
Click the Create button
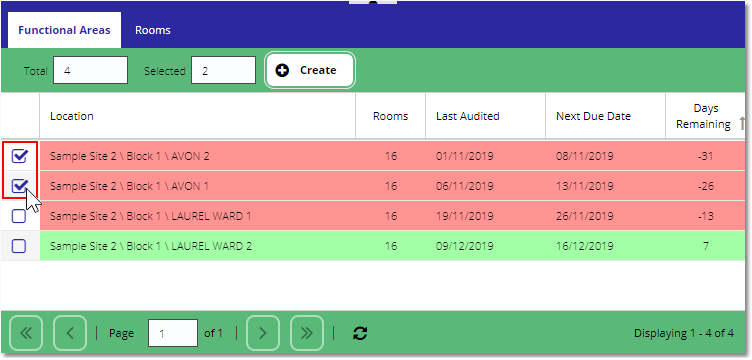[310, 70]
